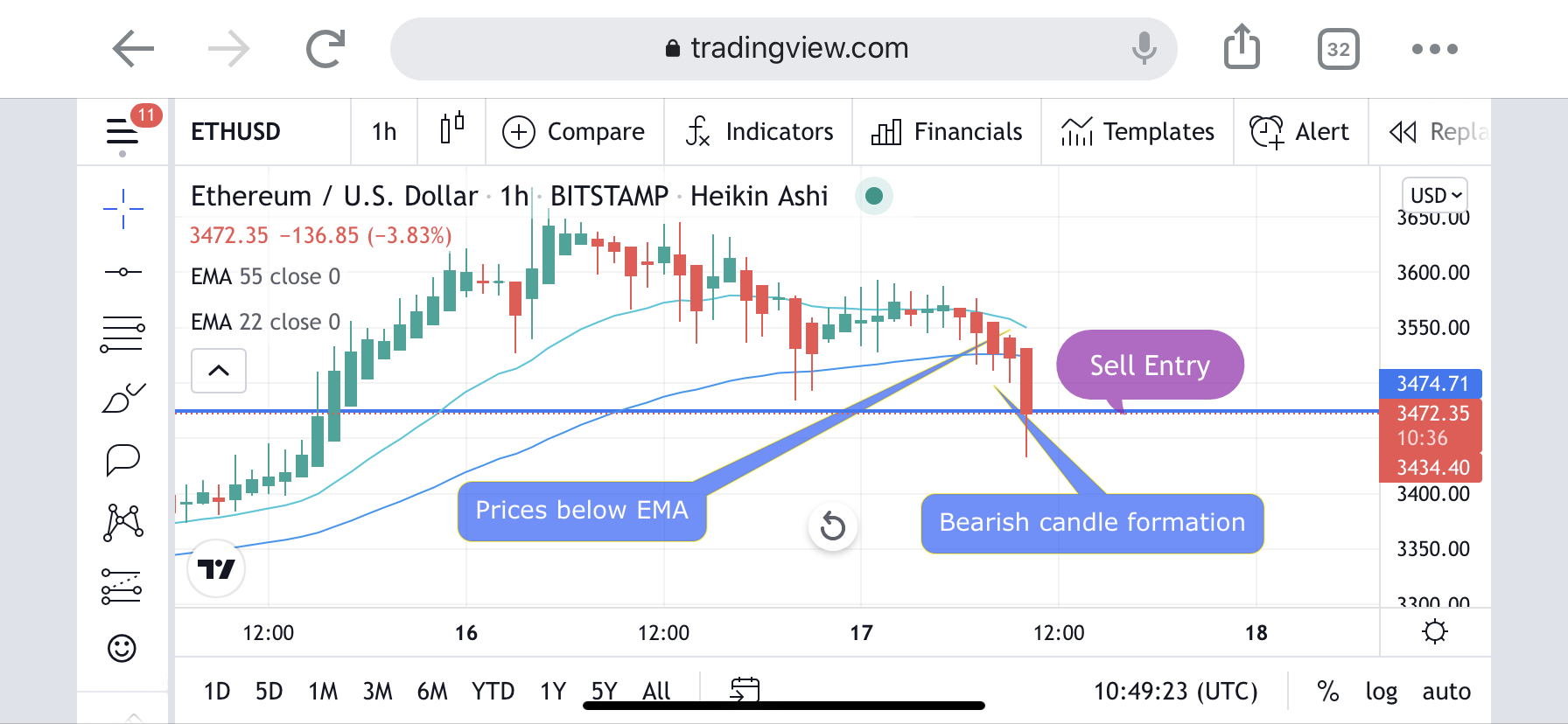Open the Indicators menu
1568x724 pixels.
(759, 131)
